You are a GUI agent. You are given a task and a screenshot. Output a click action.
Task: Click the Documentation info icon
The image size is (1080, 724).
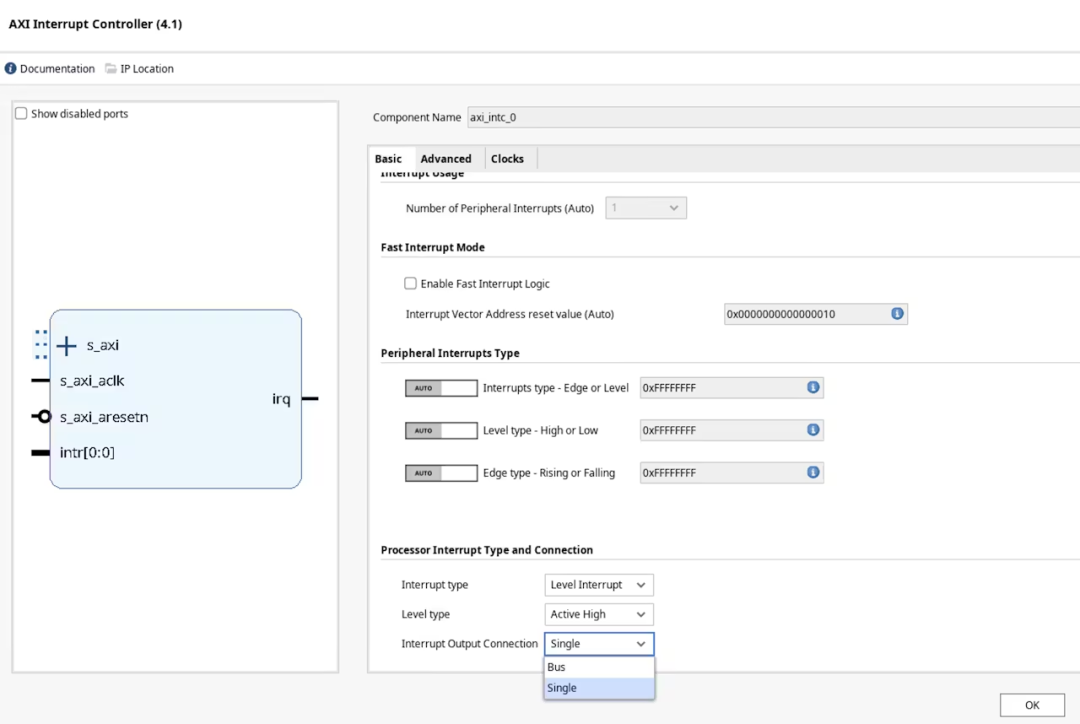coord(11,69)
